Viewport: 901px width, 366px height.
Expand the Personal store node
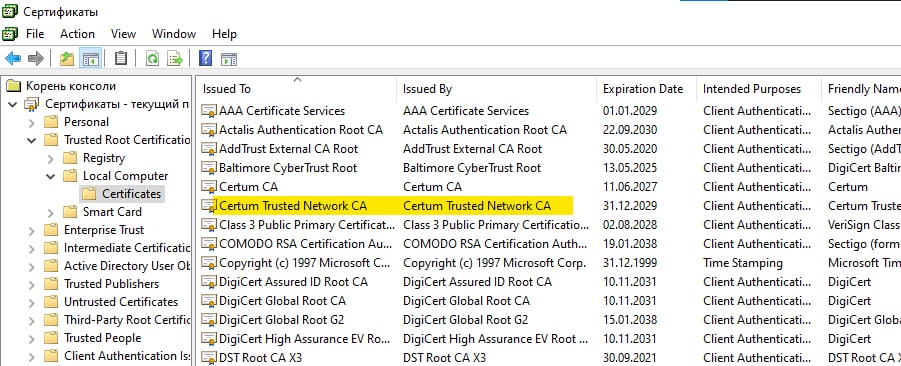point(32,122)
